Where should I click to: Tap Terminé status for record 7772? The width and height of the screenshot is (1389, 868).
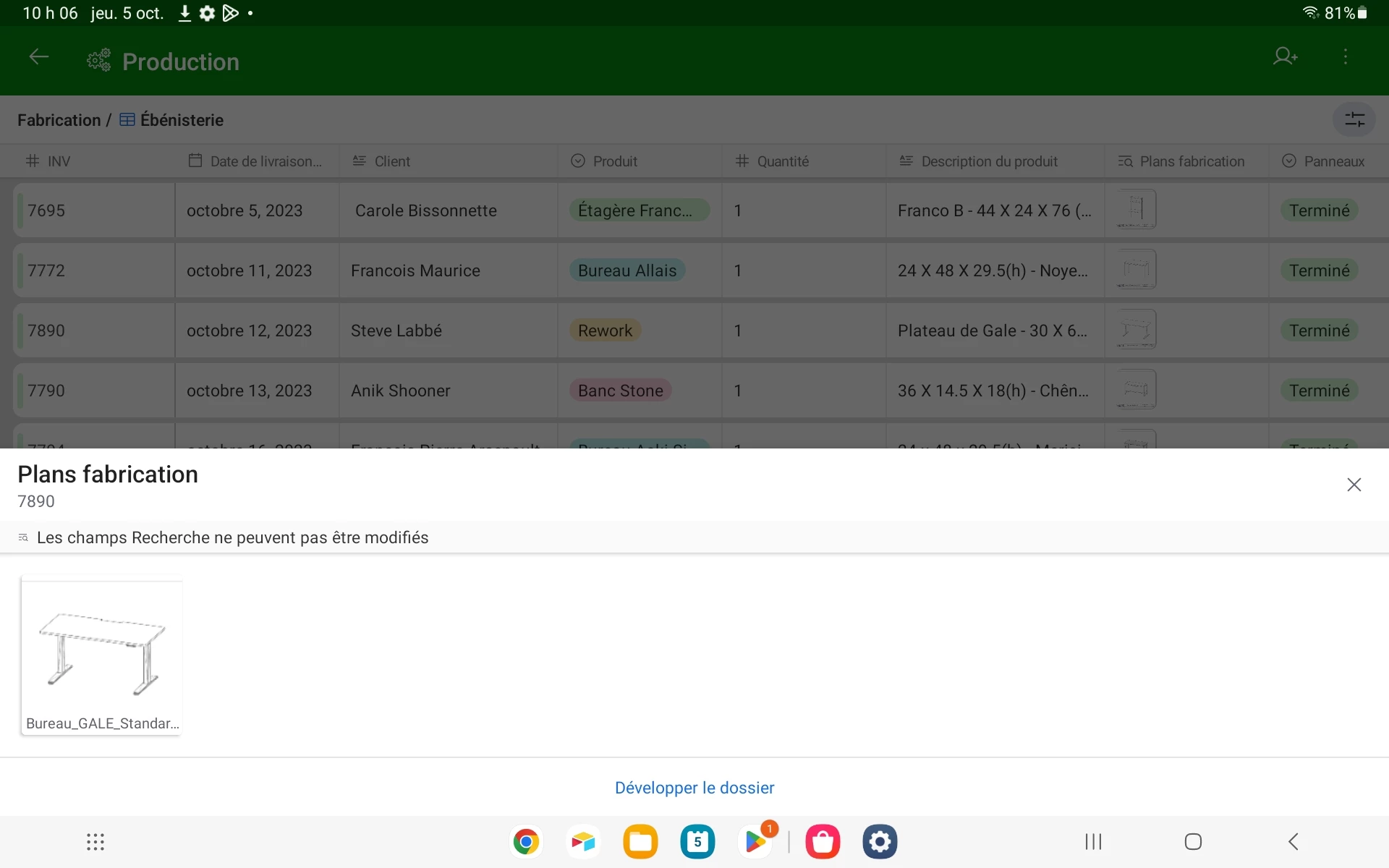pyautogui.click(x=1319, y=271)
